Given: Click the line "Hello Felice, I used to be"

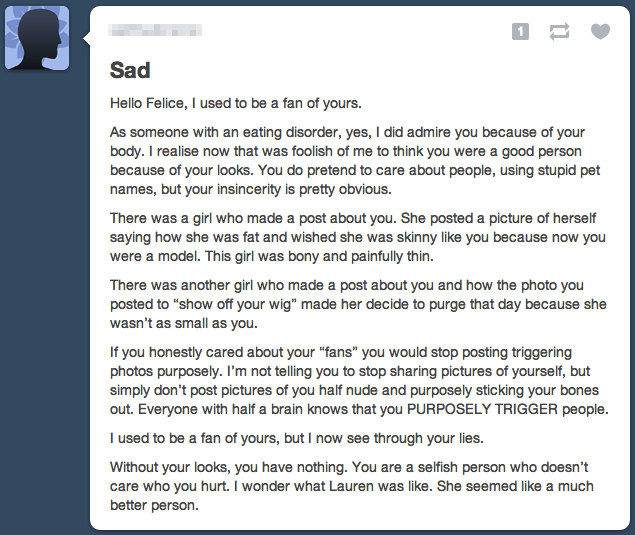Looking at the screenshot, I should [236, 103].
